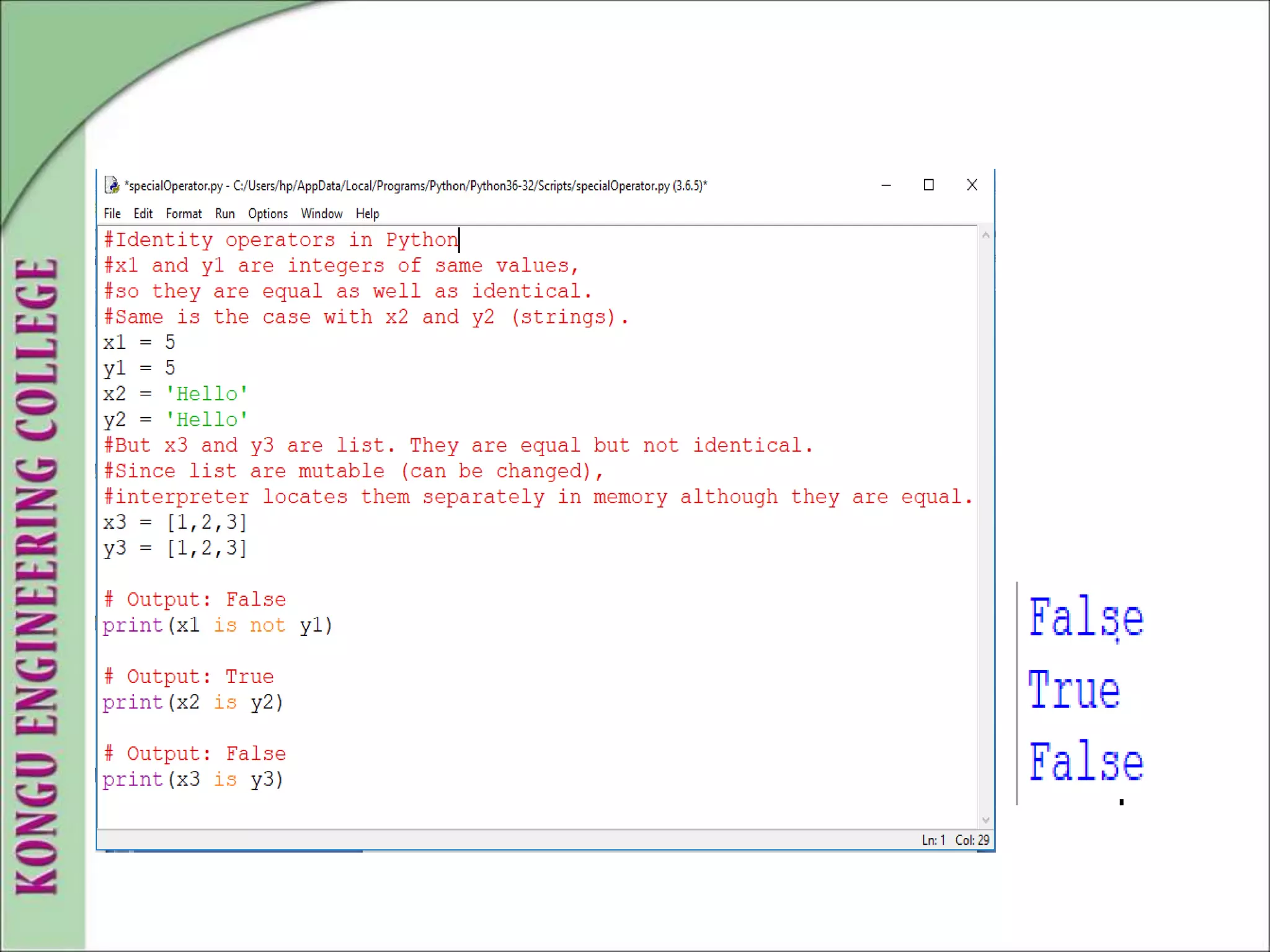Click the Col: 29 status indicator
The image size is (1270, 952).
tap(972, 840)
